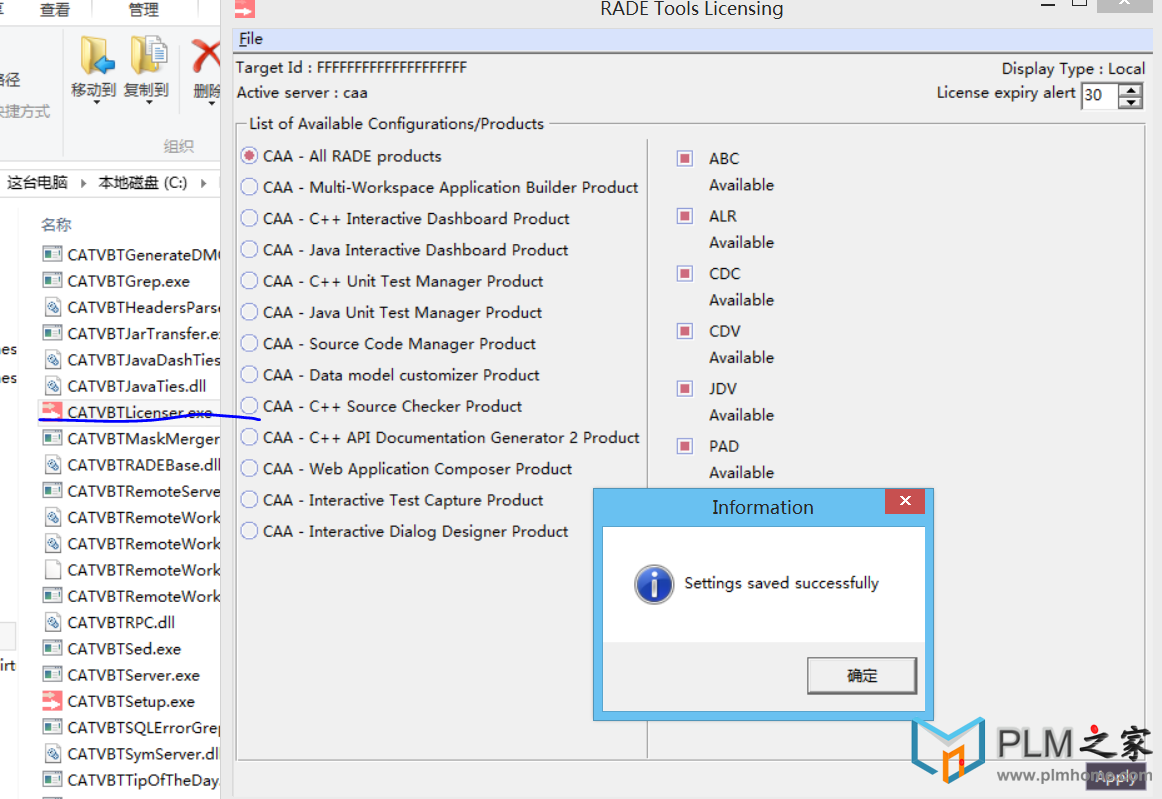Select the CATVBTMaskMerger file icon

coord(52,438)
